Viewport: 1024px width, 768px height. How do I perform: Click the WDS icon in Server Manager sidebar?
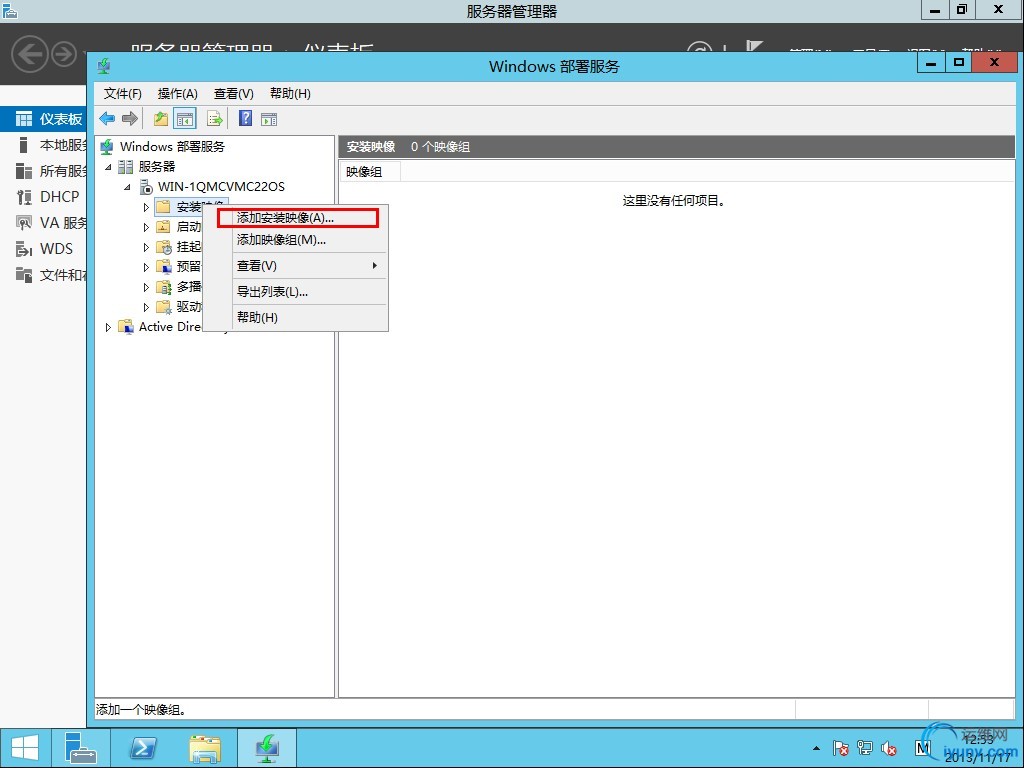click(x=24, y=249)
